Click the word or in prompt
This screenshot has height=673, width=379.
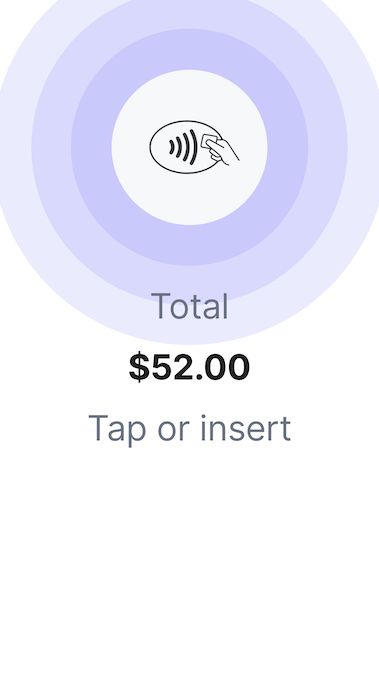pos(173,431)
